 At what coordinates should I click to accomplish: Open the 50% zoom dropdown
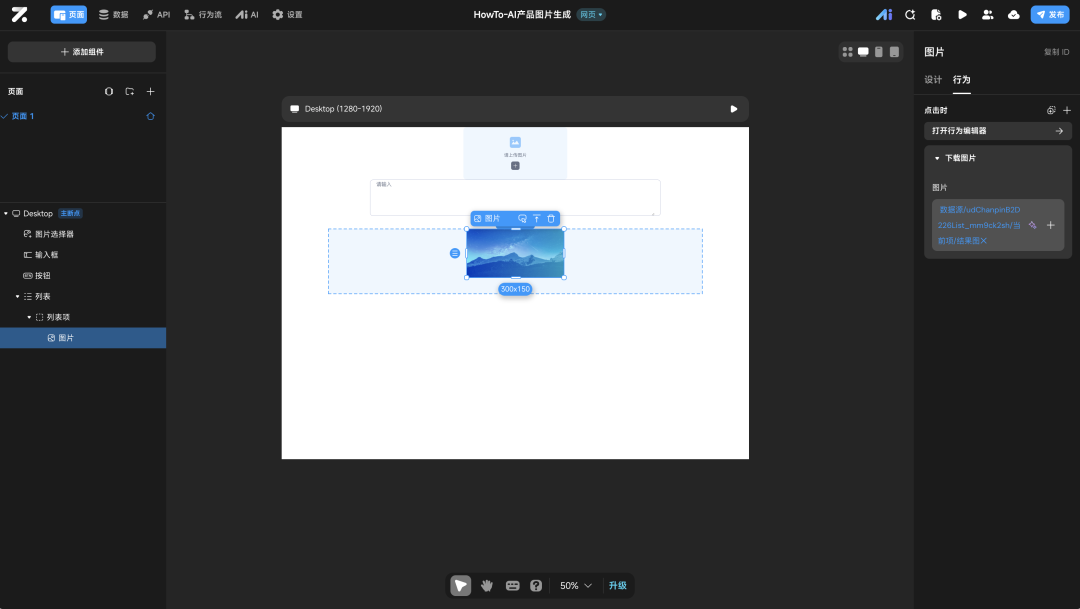pos(576,586)
